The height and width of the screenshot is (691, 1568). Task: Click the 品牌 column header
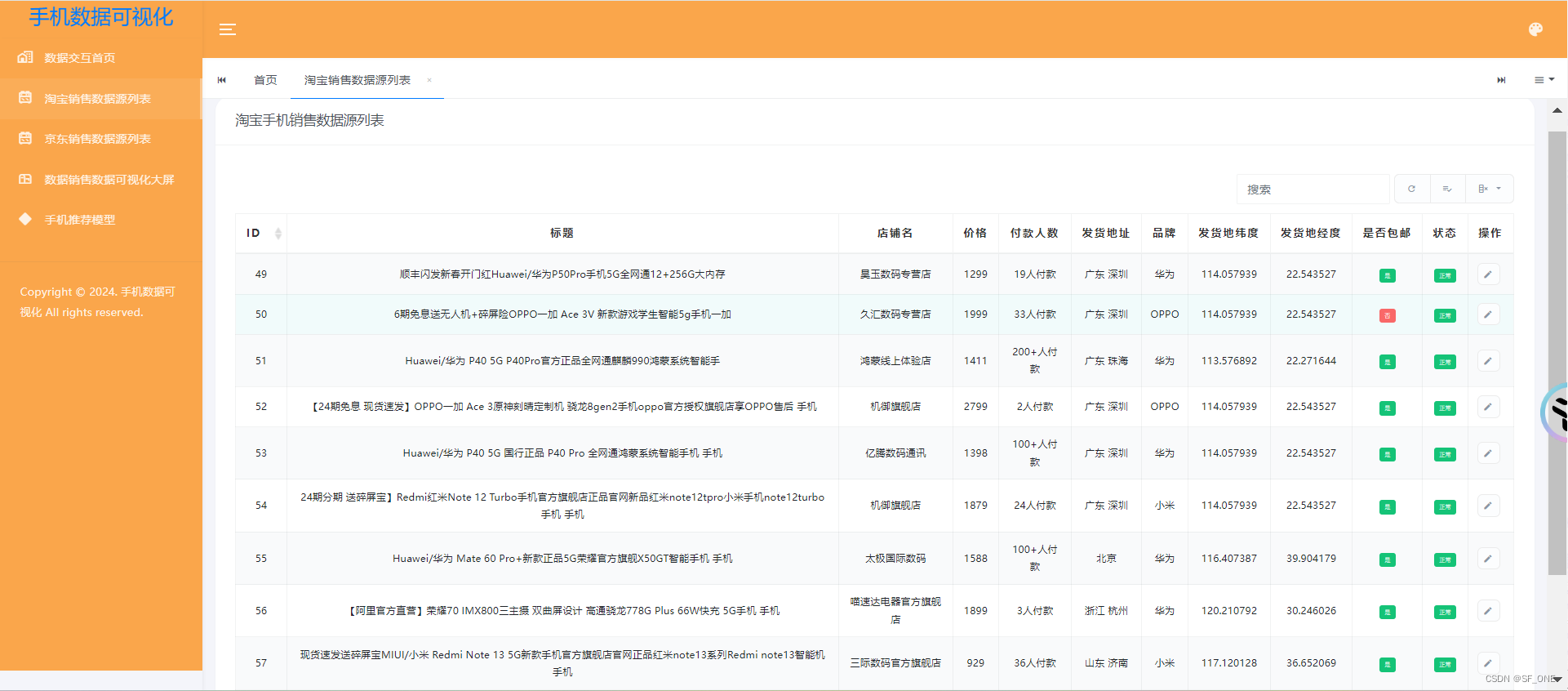1165,234
